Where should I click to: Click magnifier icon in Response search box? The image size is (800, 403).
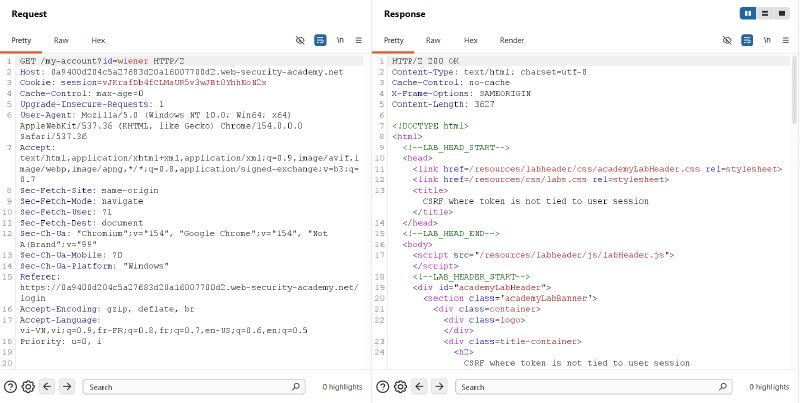point(723,387)
